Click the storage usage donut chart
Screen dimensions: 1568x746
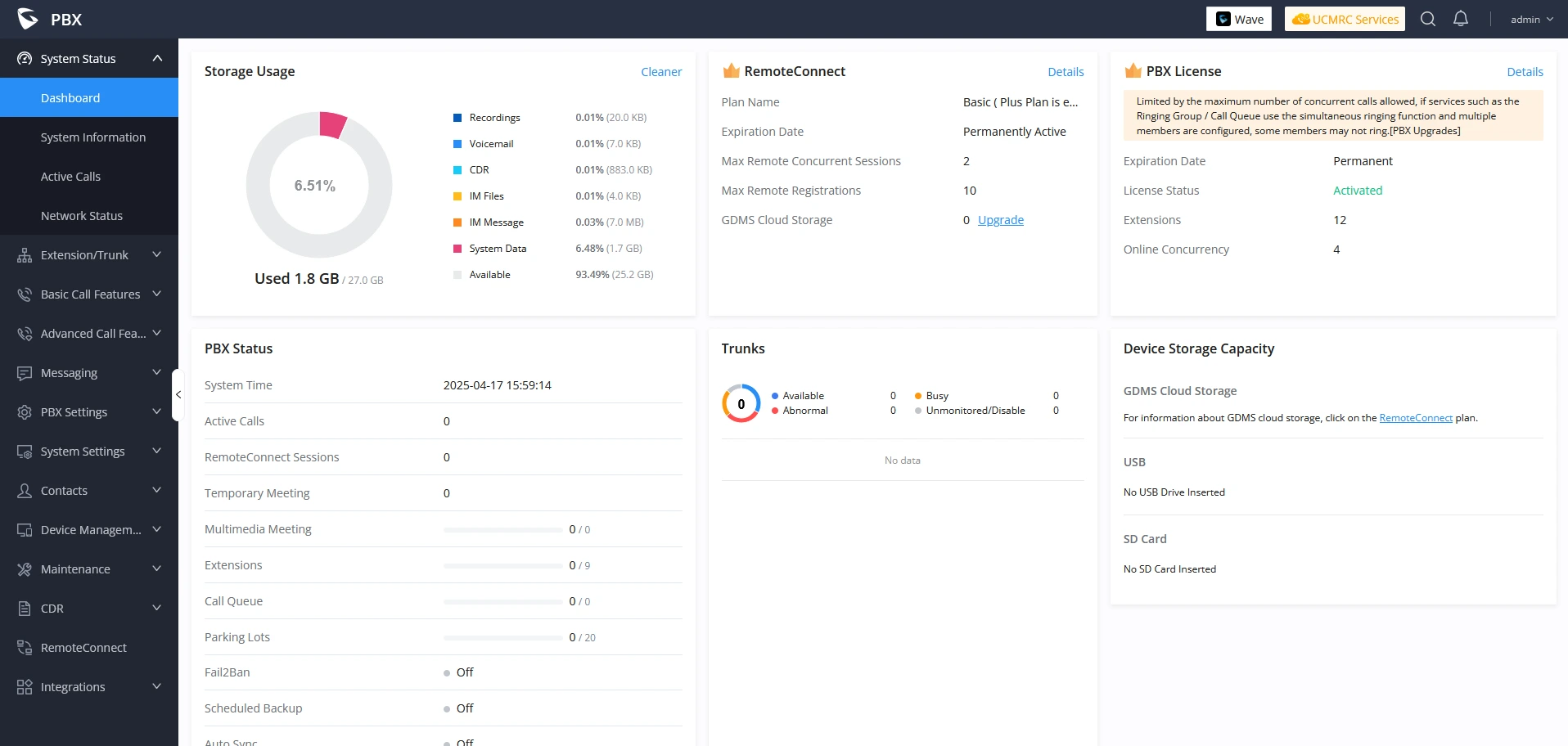pyautogui.click(x=319, y=185)
